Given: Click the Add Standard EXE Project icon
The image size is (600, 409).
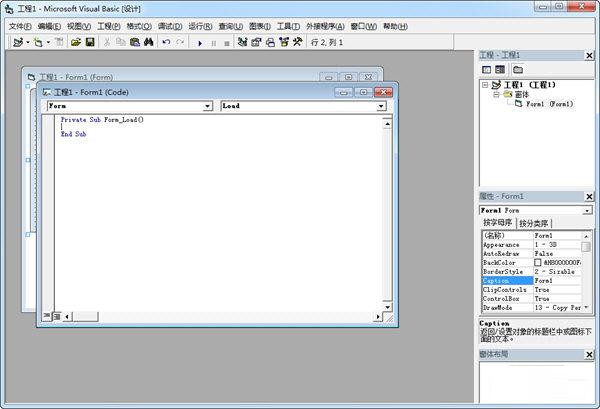Looking at the screenshot, I should [x=18, y=42].
